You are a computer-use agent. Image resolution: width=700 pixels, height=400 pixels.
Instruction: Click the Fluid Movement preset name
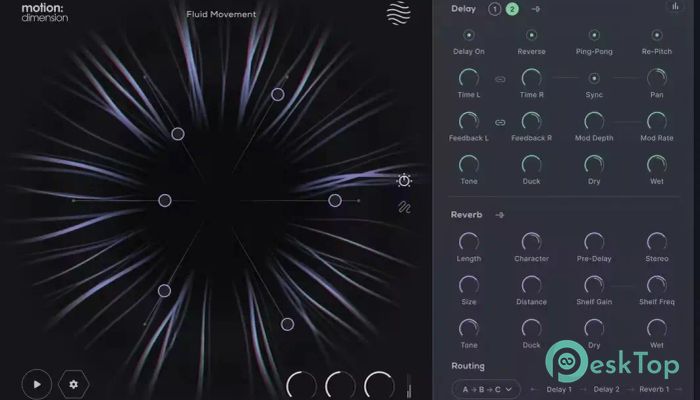pyautogui.click(x=221, y=14)
